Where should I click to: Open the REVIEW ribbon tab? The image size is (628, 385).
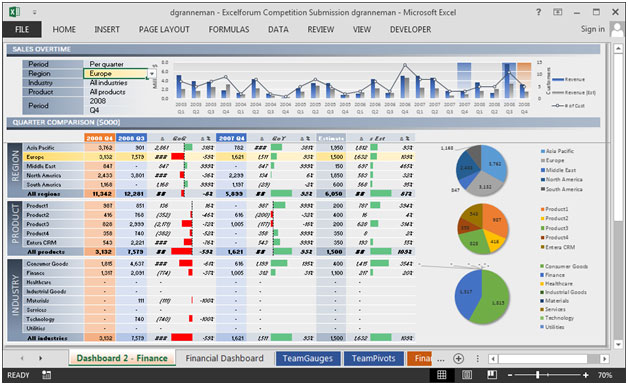[321, 29]
